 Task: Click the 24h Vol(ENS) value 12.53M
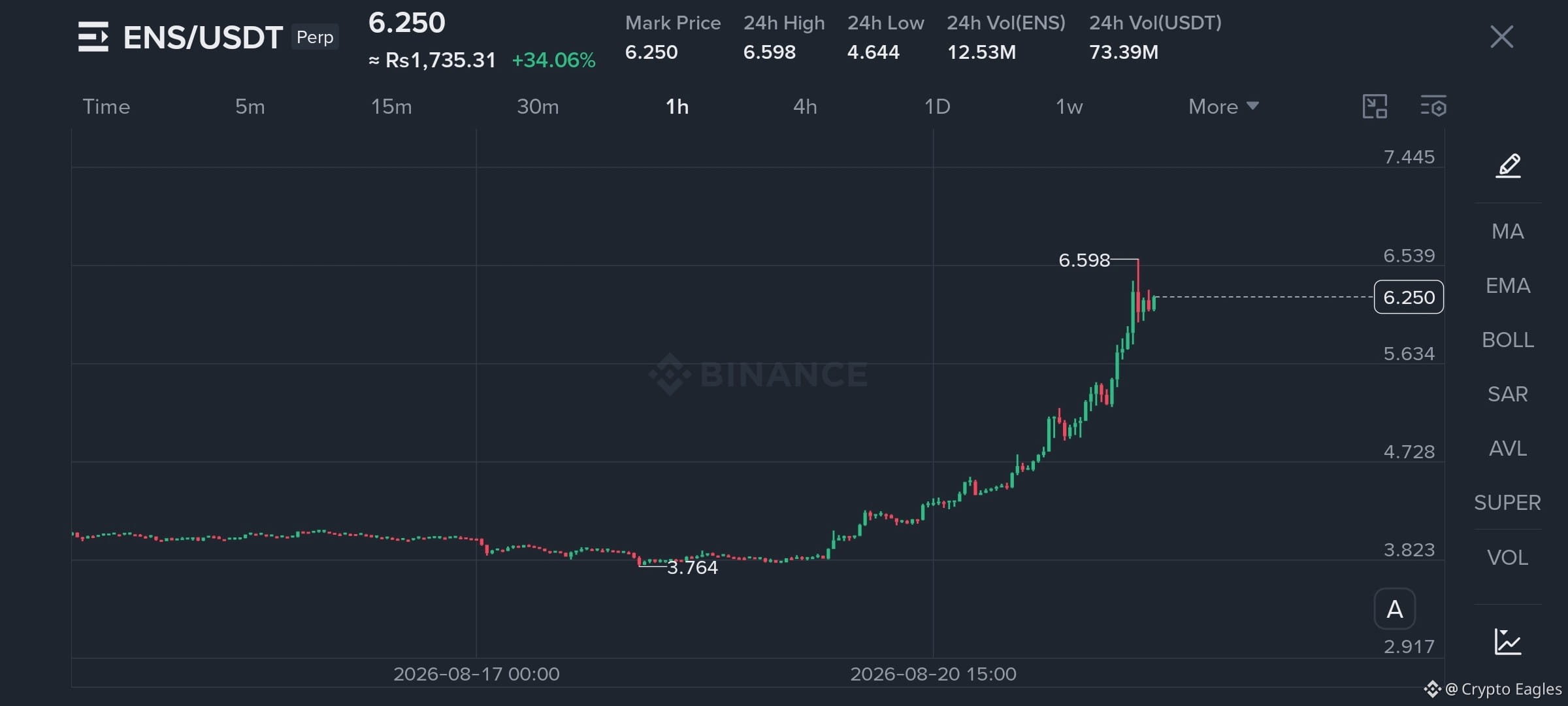pyautogui.click(x=982, y=52)
